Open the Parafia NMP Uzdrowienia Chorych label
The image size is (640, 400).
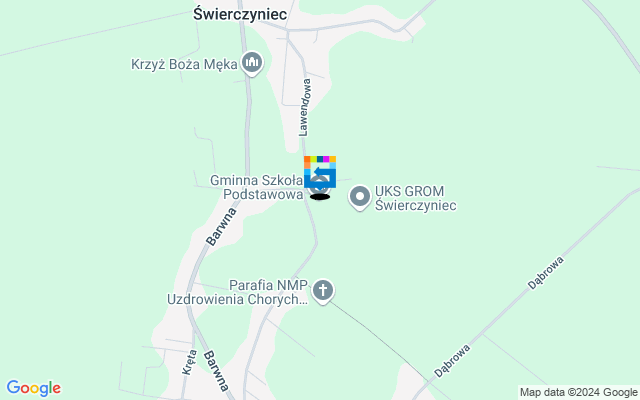coord(237,292)
